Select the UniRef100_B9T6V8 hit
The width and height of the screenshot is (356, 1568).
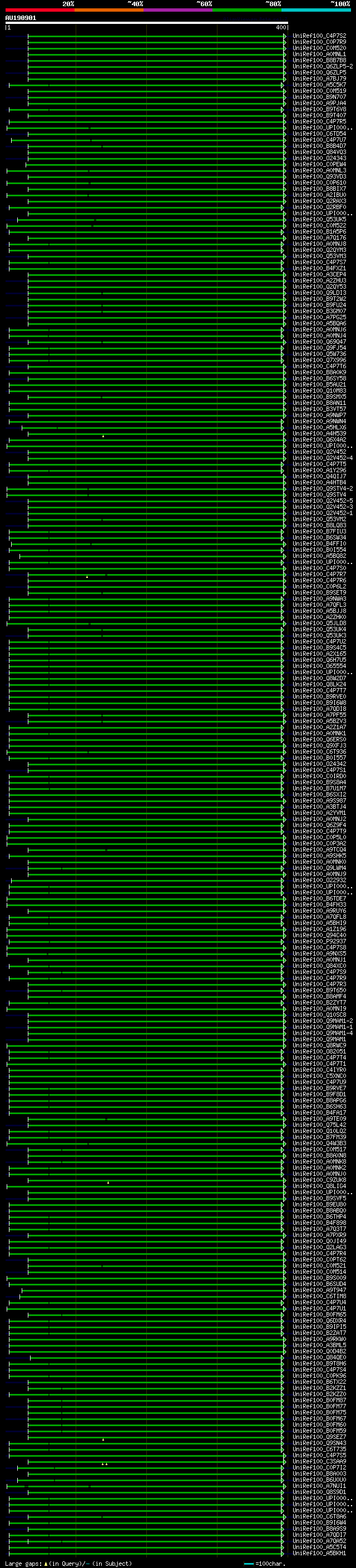319,109
